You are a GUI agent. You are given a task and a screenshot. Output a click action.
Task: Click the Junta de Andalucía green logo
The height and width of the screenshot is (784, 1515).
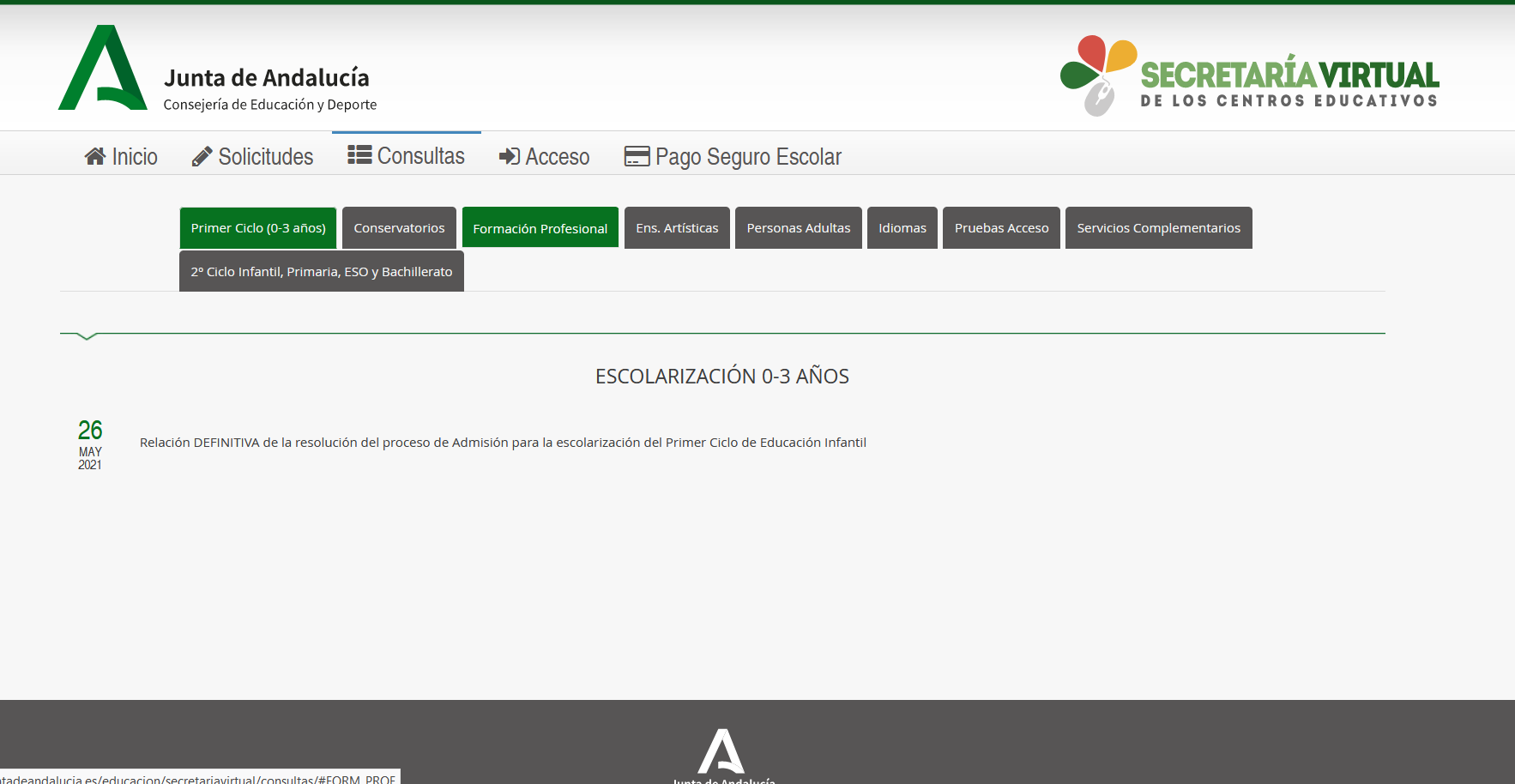[x=103, y=68]
